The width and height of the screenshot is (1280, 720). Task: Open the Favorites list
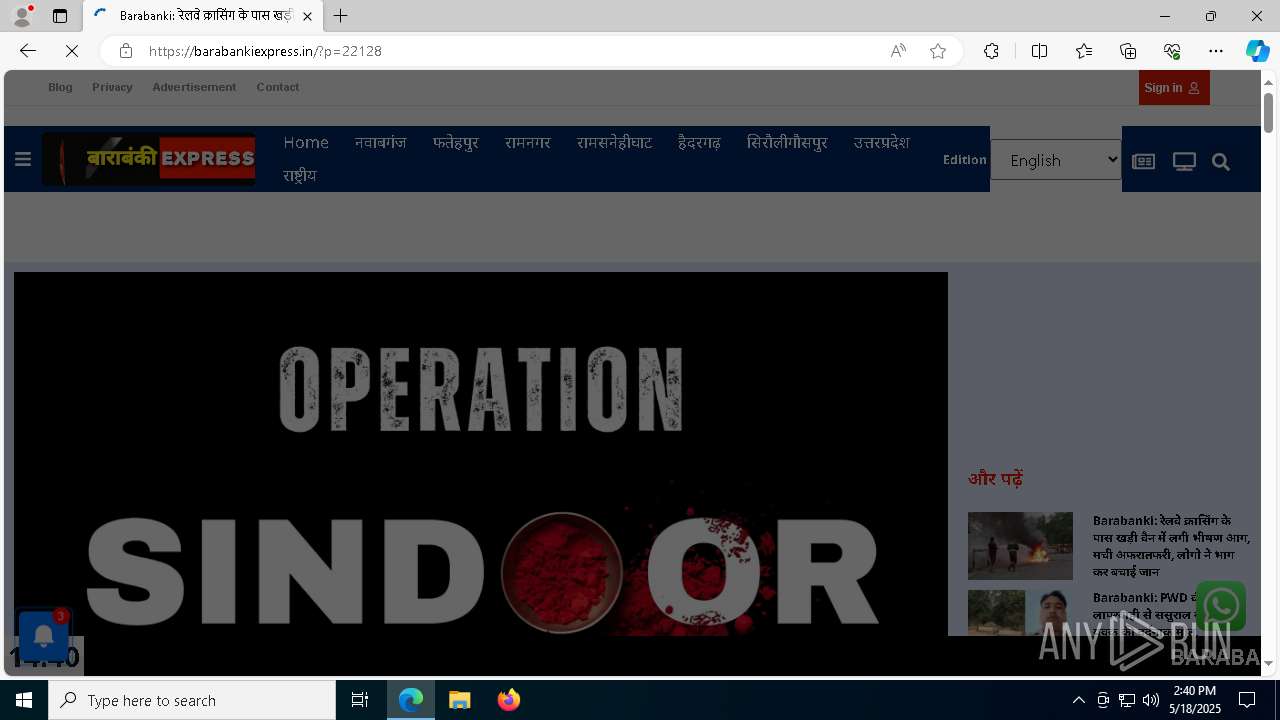tap(1084, 51)
